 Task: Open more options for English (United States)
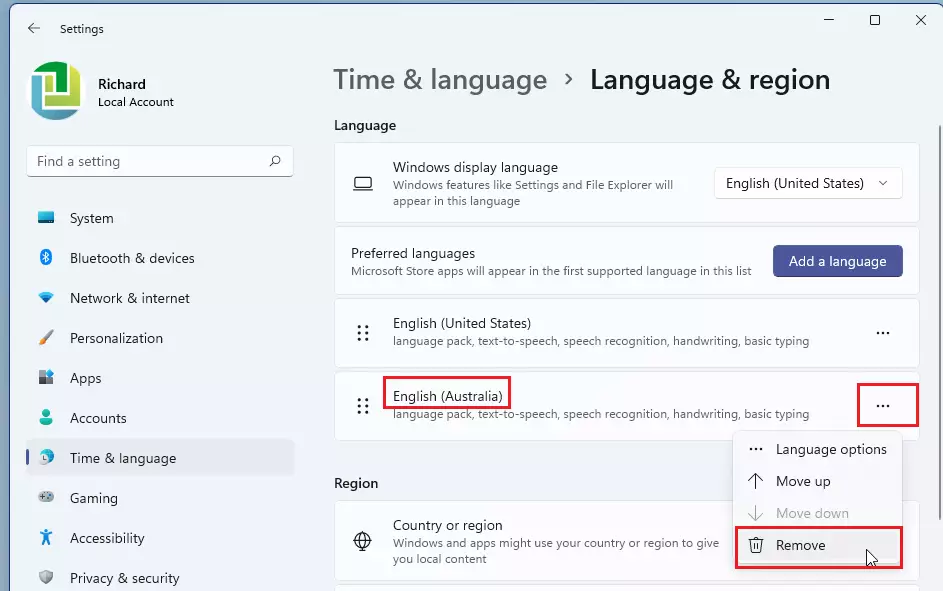click(882, 332)
